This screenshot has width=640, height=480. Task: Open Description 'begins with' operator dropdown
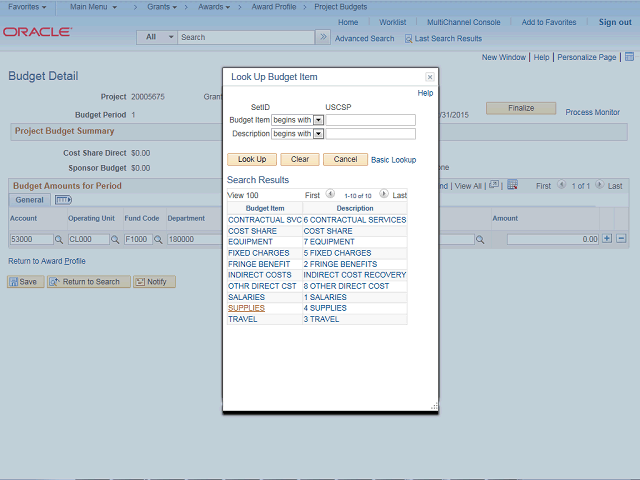pos(318,133)
